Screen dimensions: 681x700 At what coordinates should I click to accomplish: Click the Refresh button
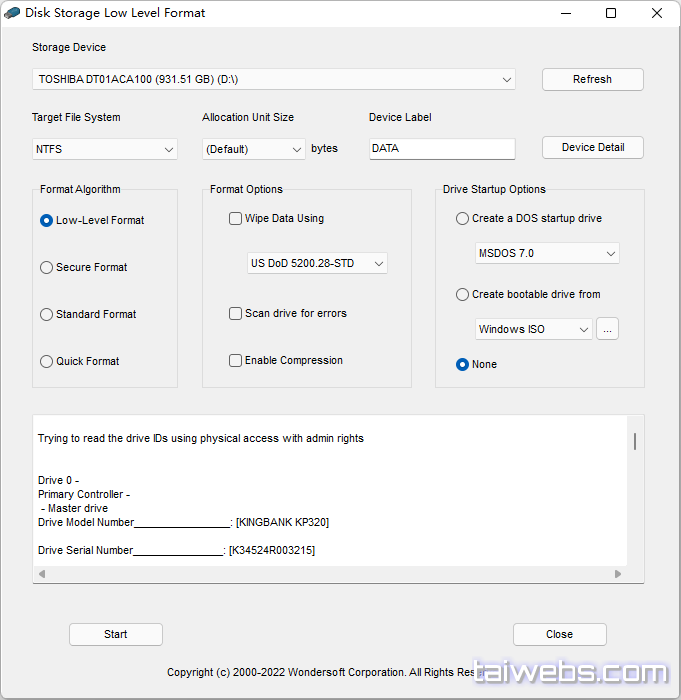592,79
